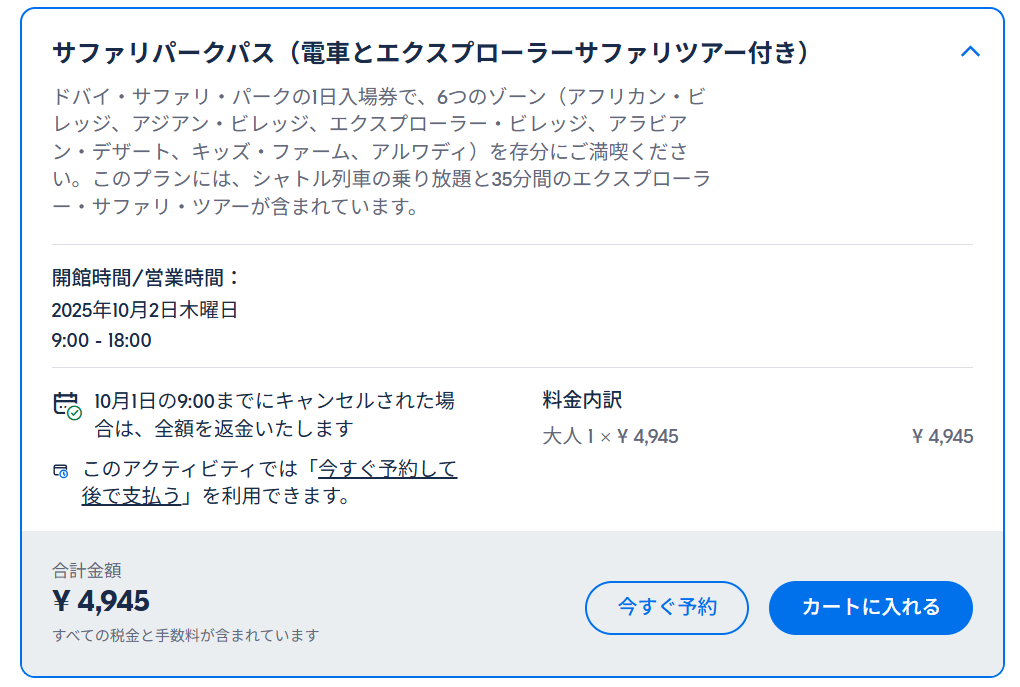
Task: Click the ¥ 4,945 total amount
Action: [x=101, y=600]
